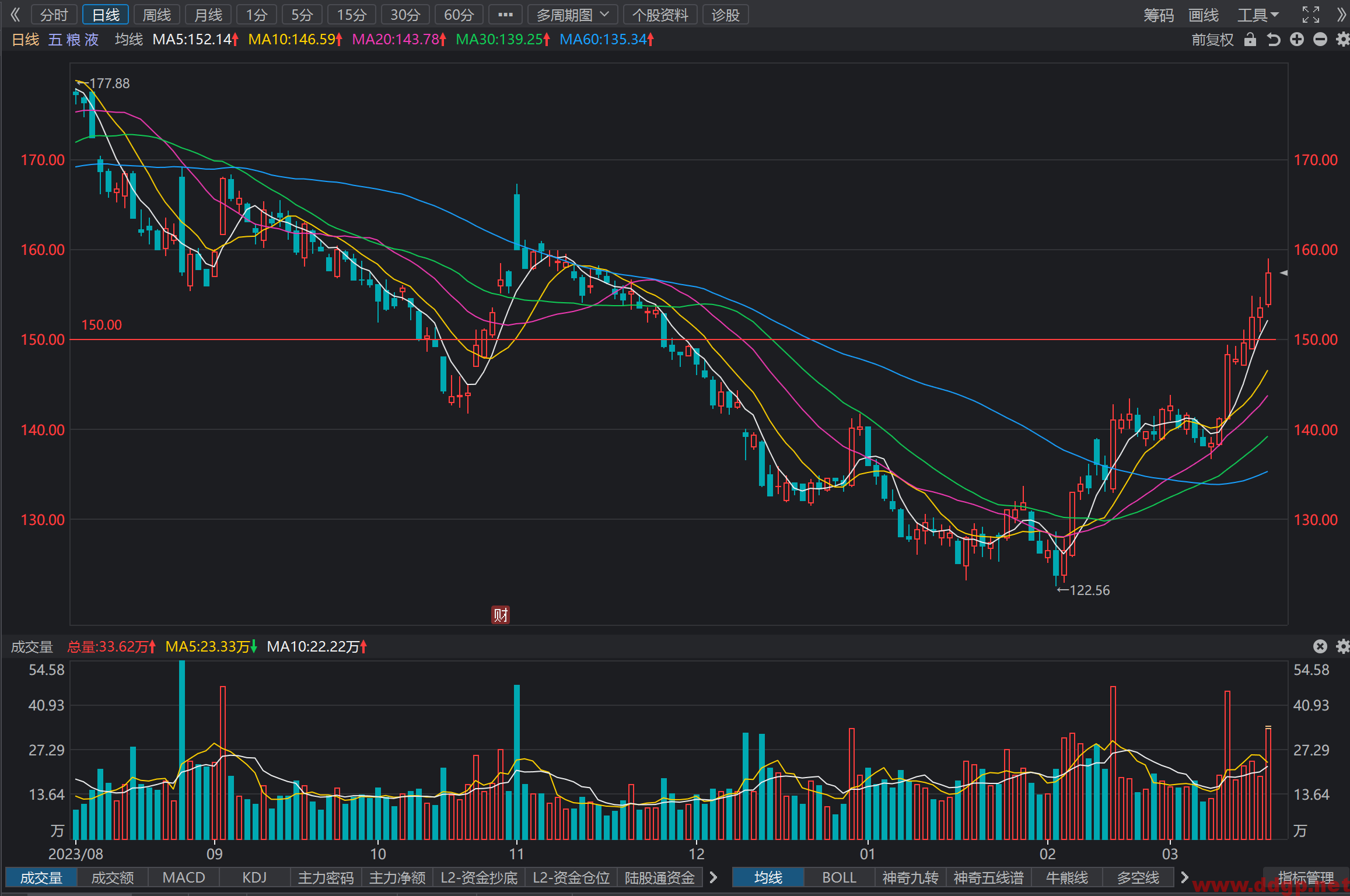The width and height of the screenshot is (1350, 896).
Task: Open the volume panel gear settings
Action: coord(1342,646)
